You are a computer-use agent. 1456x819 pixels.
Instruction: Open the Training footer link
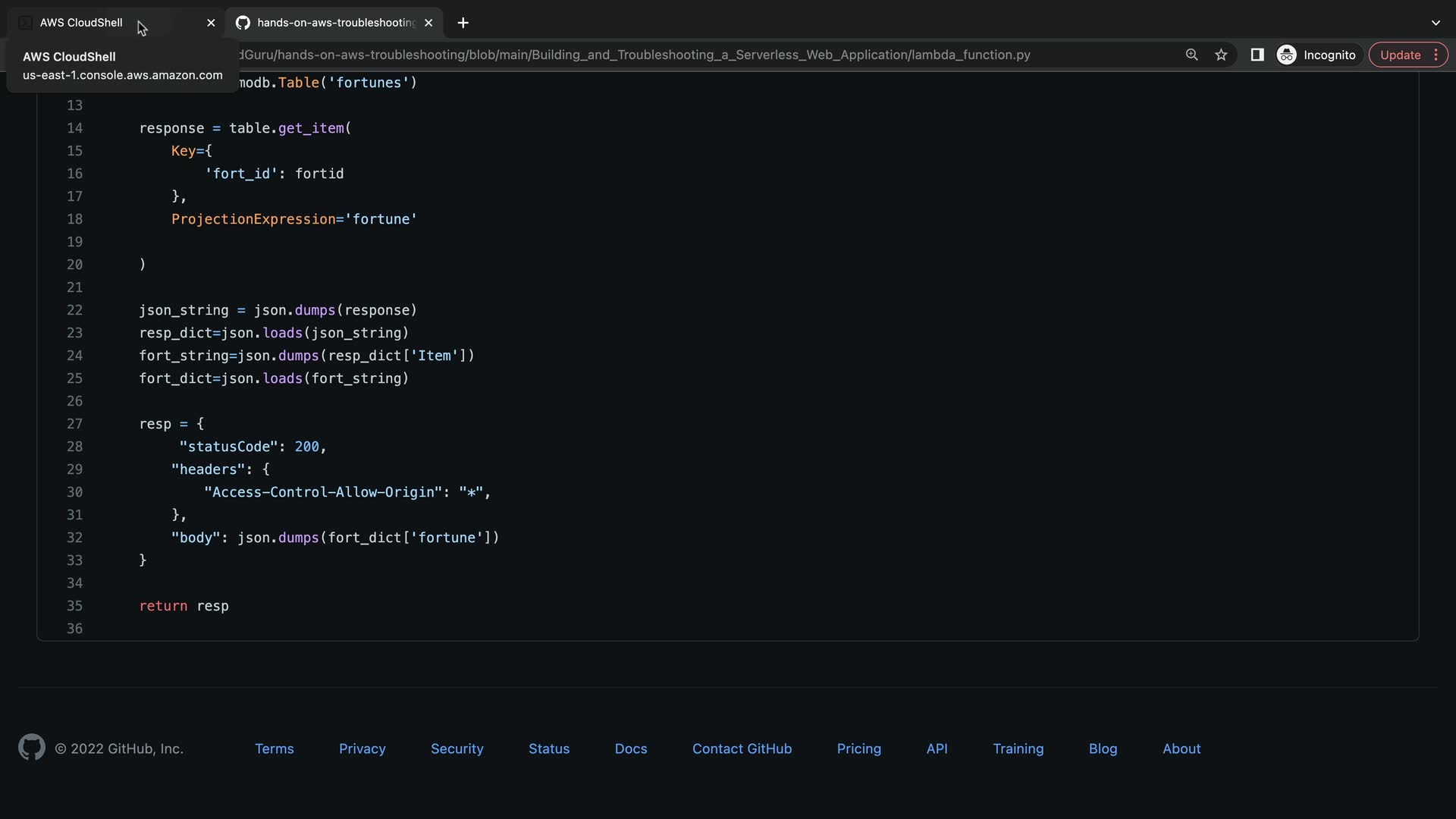1018,748
